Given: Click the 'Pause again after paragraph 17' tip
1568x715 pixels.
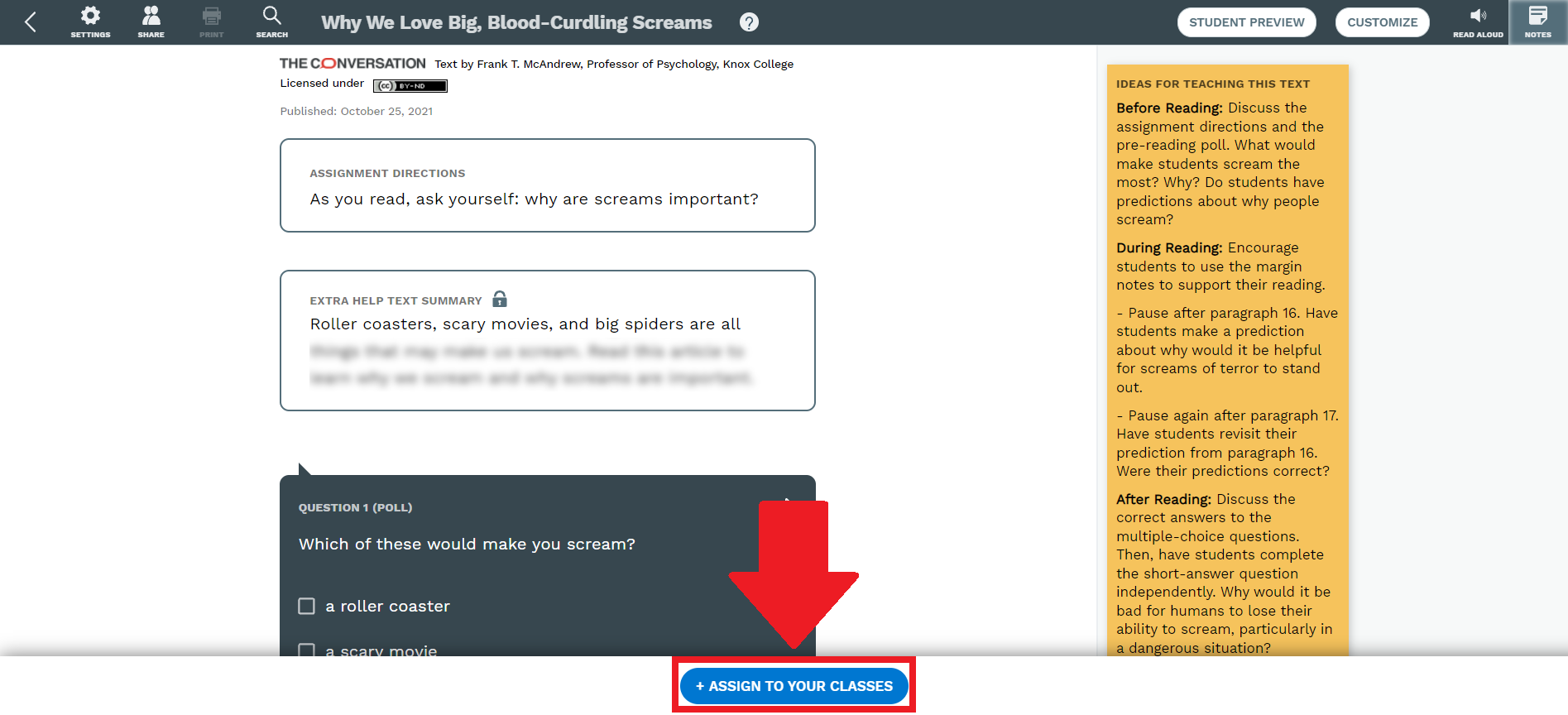Looking at the screenshot, I should (1227, 443).
